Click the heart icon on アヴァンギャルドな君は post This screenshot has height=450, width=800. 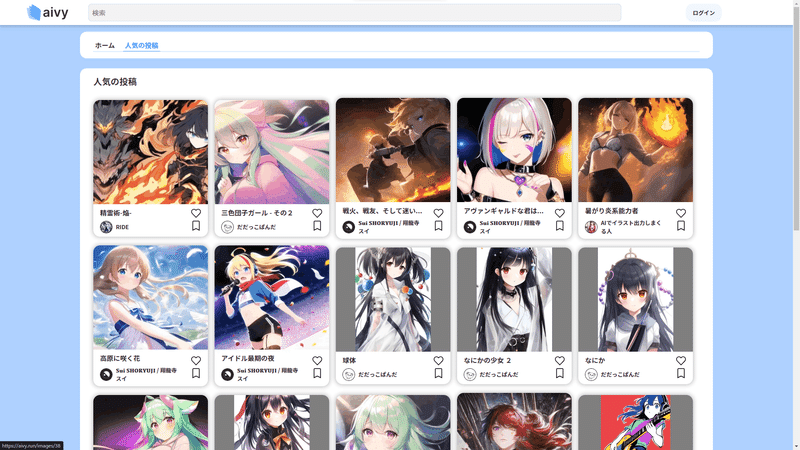click(560, 213)
